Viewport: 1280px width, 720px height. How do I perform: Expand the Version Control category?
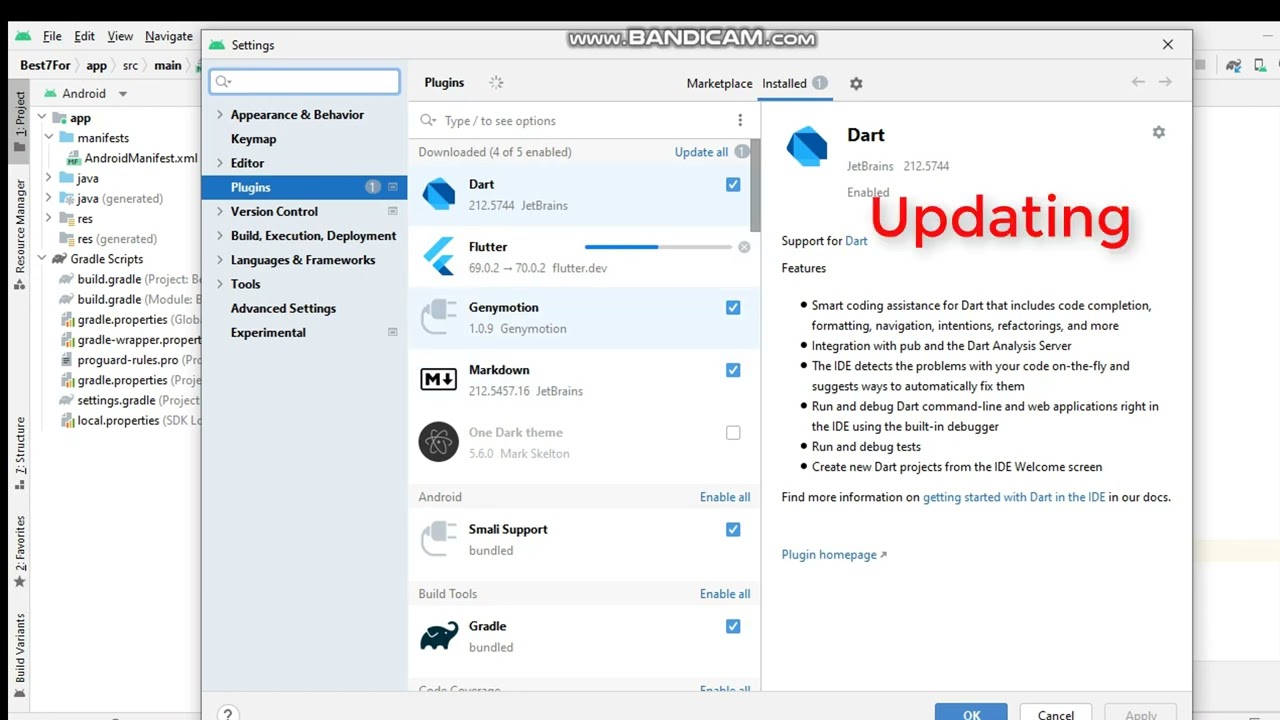click(x=220, y=211)
